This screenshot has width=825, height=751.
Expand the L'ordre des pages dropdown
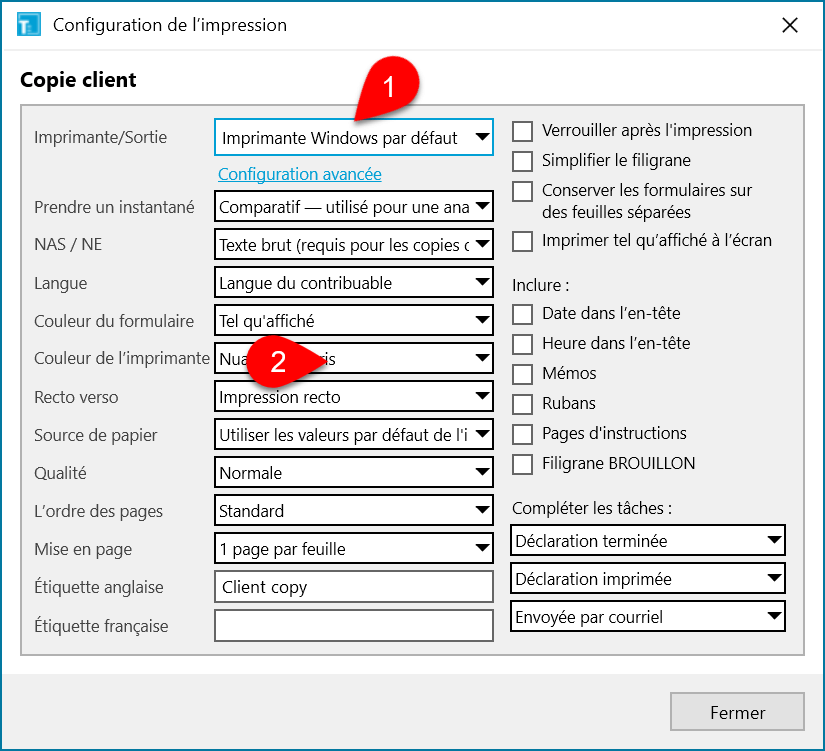point(354,510)
